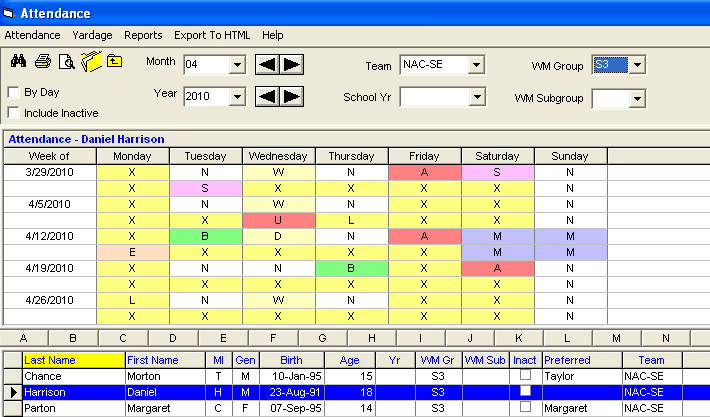Expand the Team dropdown showing NAC-SE
The width and height of the screenshot is (710, 417).
click(x=477, y=66)
